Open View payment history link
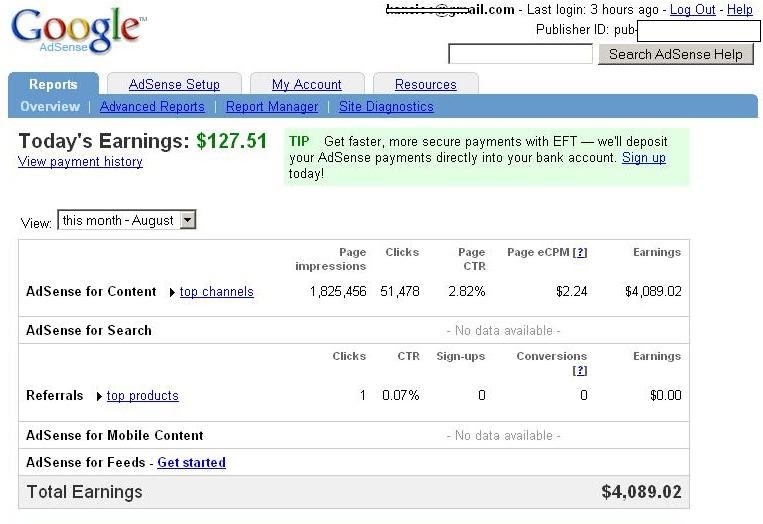763x524 pixels. 80,162
